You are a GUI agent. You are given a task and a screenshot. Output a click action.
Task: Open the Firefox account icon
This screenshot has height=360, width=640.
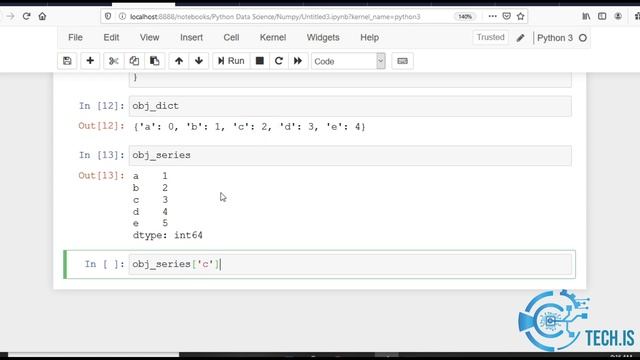tap(618, 16)
